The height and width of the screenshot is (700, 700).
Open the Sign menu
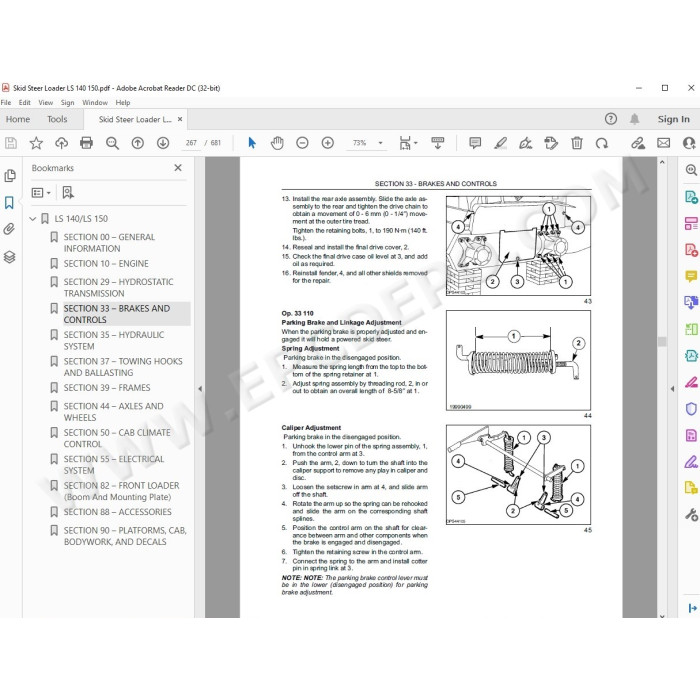tap(67, 103)
